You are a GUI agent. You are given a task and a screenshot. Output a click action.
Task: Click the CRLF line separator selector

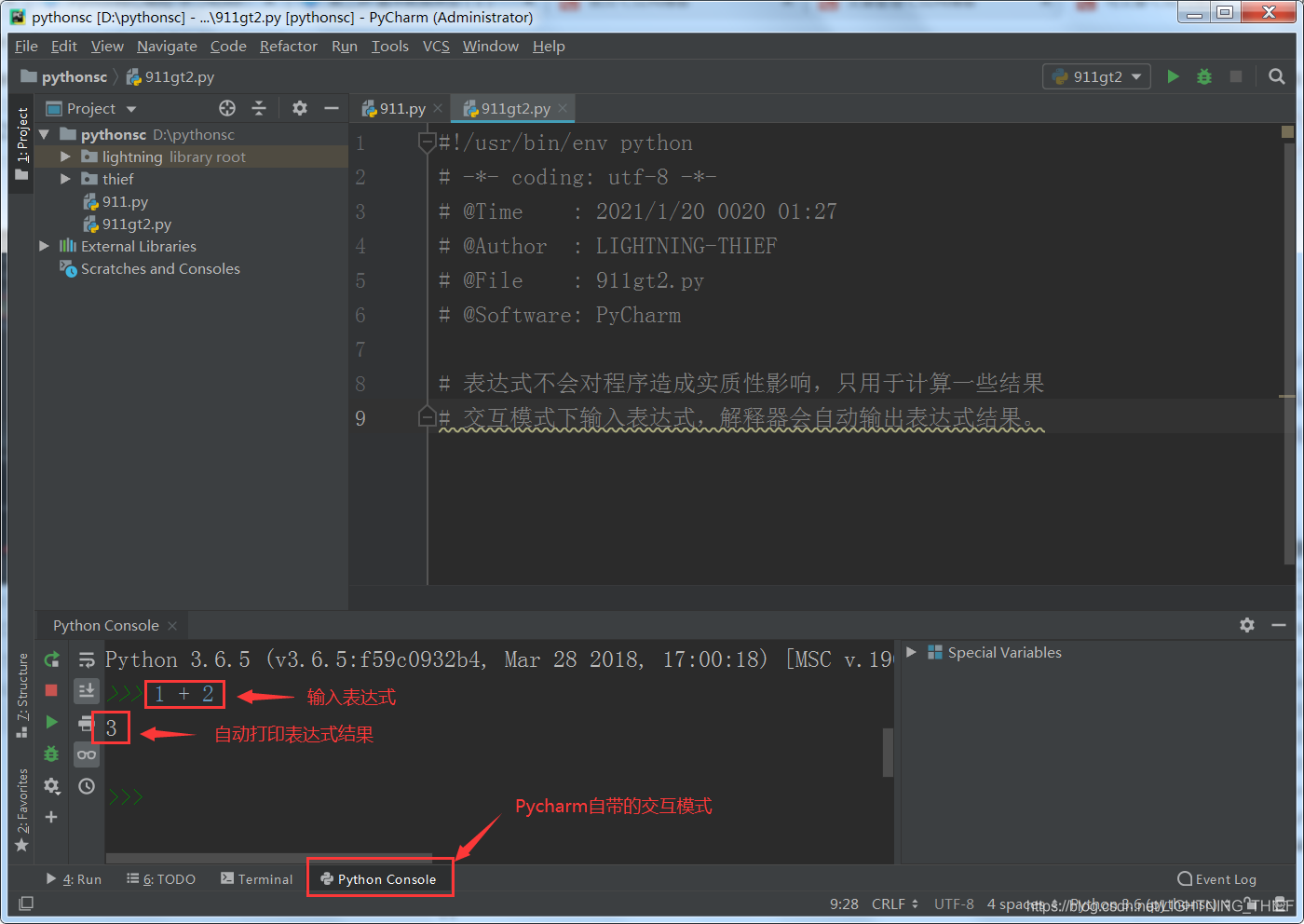pyautogui.click(x=894, y=904)
